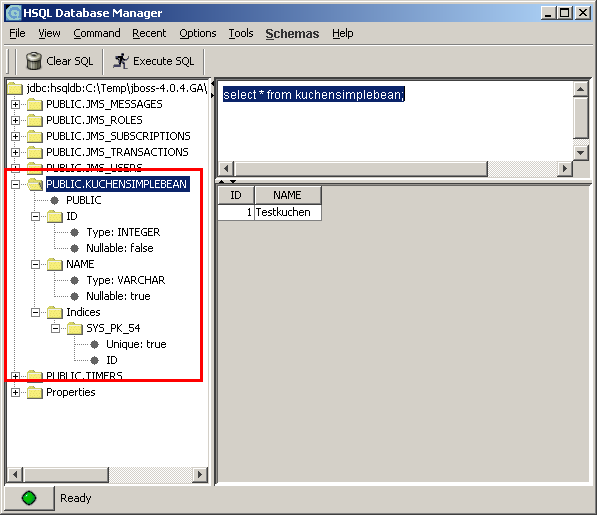Click the tree panel scroll right arrow

coord(200,474)
